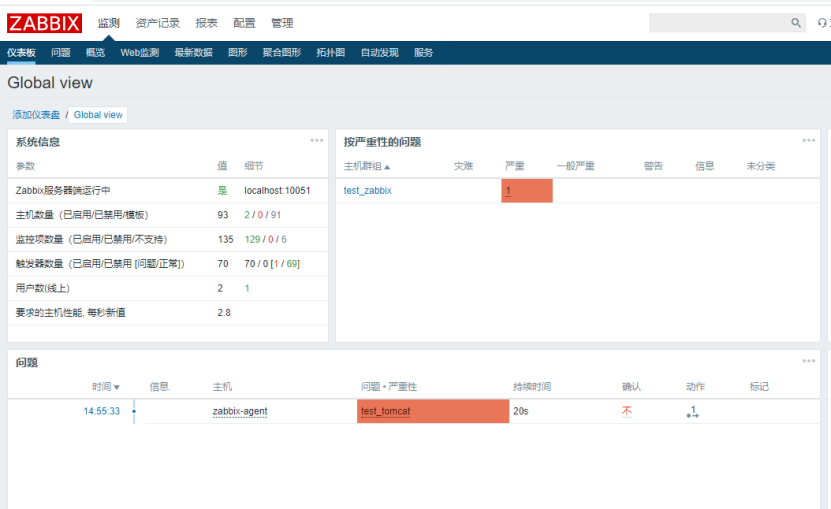The width and height of the screenshot is (831, 509).
Task: Click the 不 acknowledge link
Action: [x=626, y=411]
